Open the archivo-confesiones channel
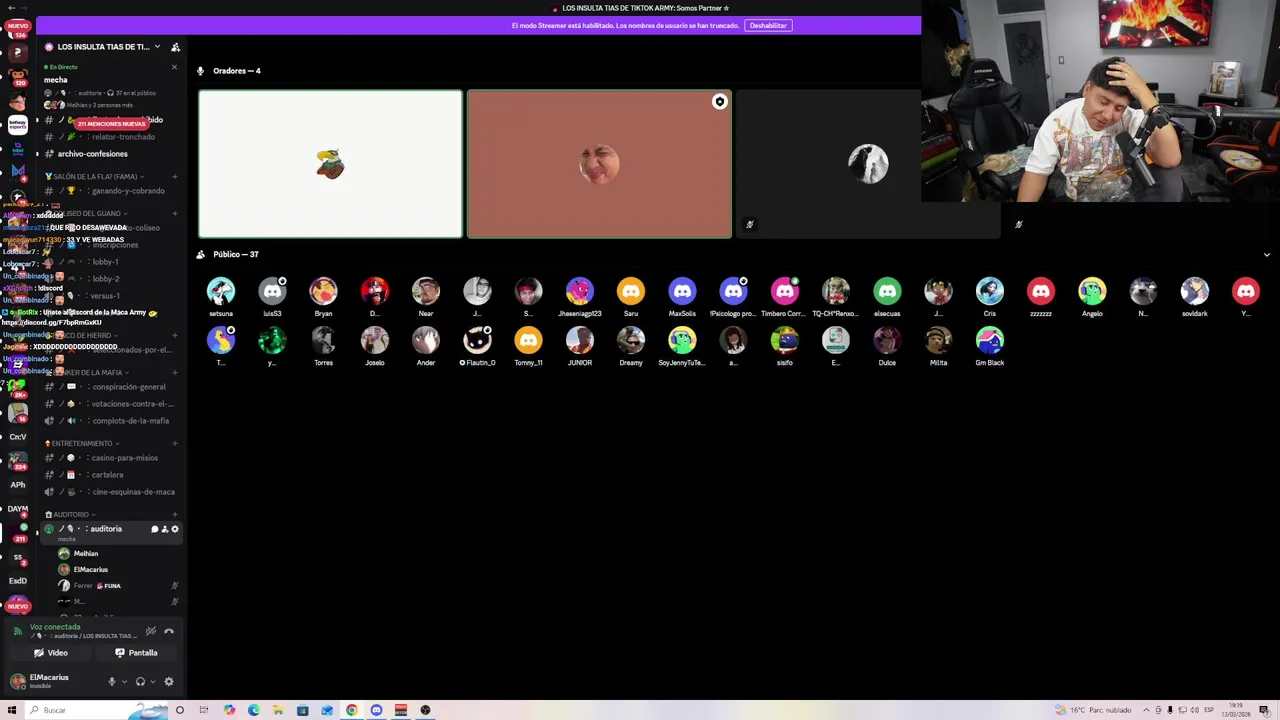The image size is (1280, 720). coord(110,154)
